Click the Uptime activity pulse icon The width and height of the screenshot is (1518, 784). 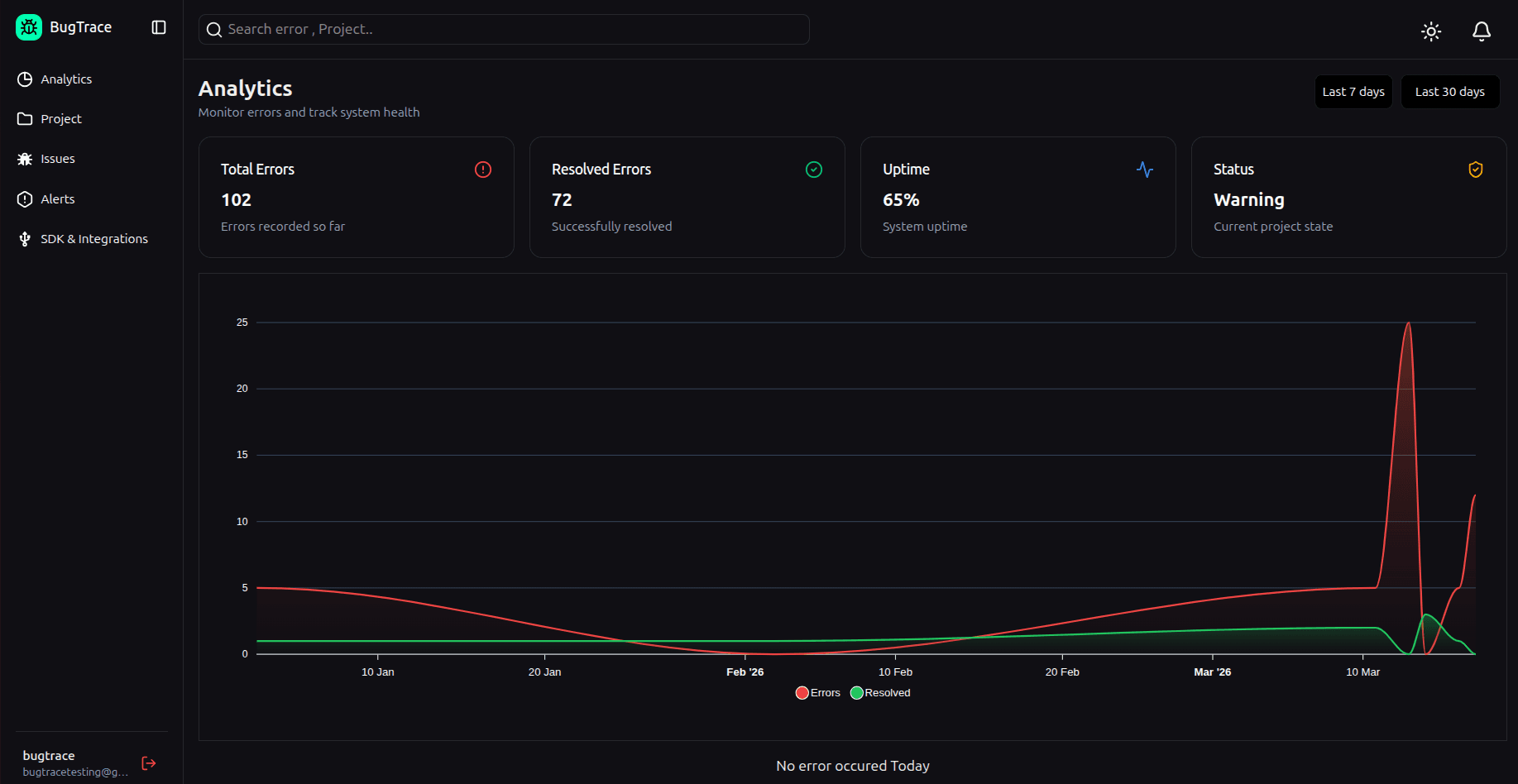pyautogui.click(x=1145, y=170)
